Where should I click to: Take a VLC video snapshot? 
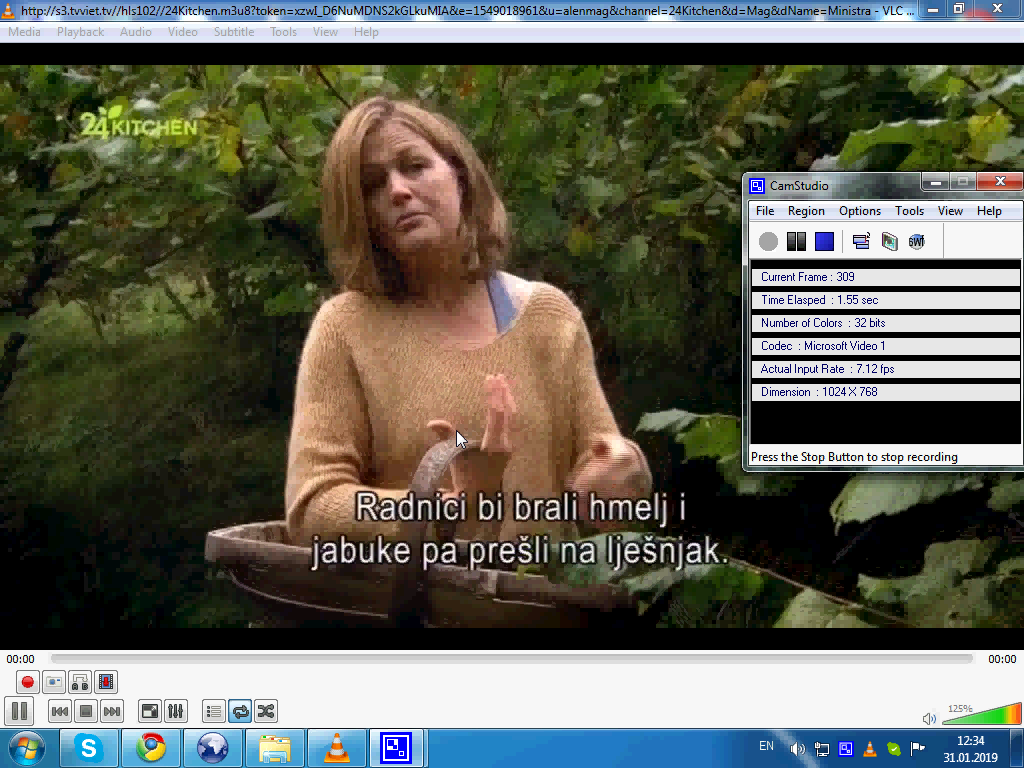[54, 682]
